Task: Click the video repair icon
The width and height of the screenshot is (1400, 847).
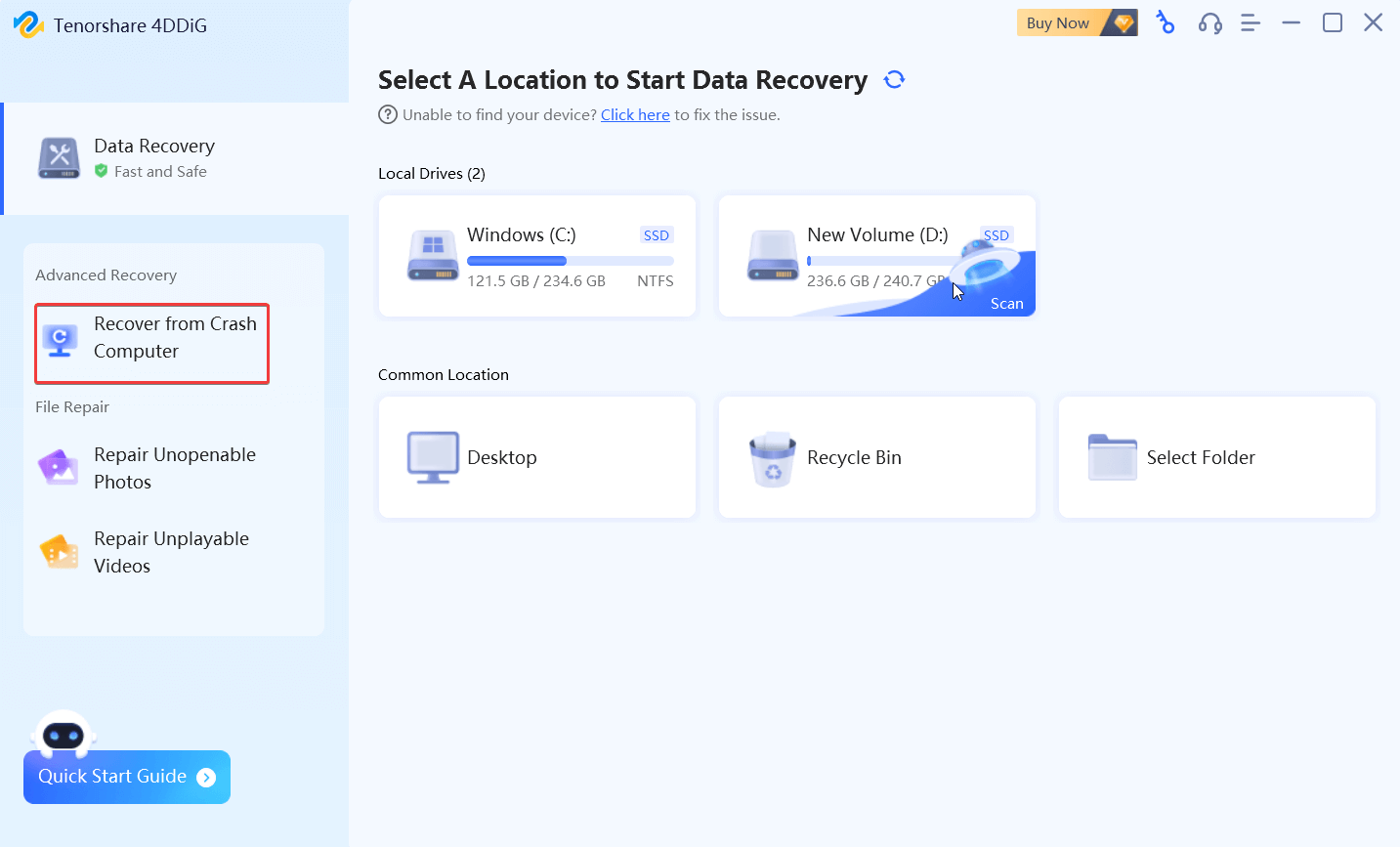Action: tap(59, 552)
